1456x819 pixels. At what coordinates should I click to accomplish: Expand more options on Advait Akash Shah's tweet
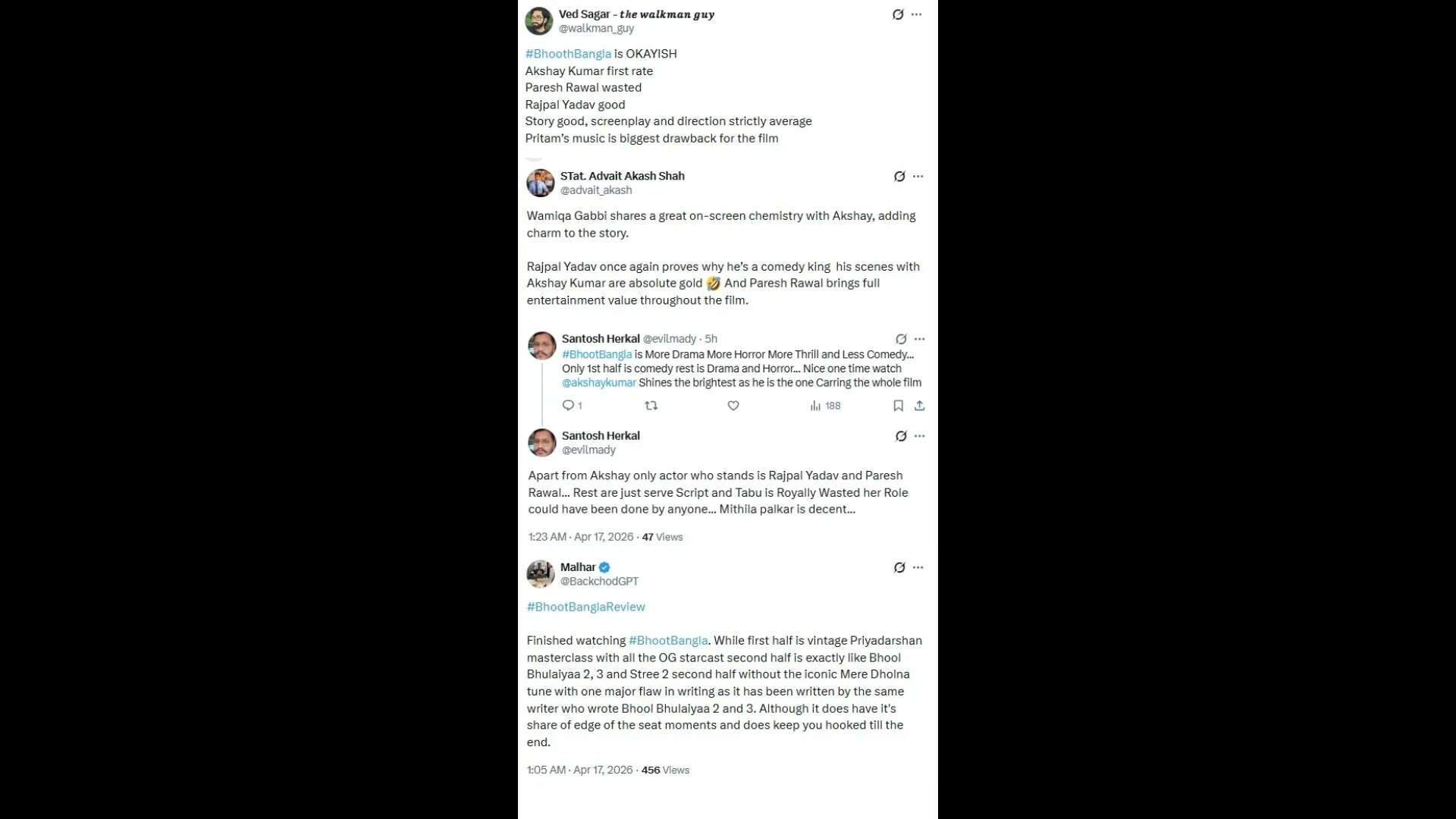(918, 176)
